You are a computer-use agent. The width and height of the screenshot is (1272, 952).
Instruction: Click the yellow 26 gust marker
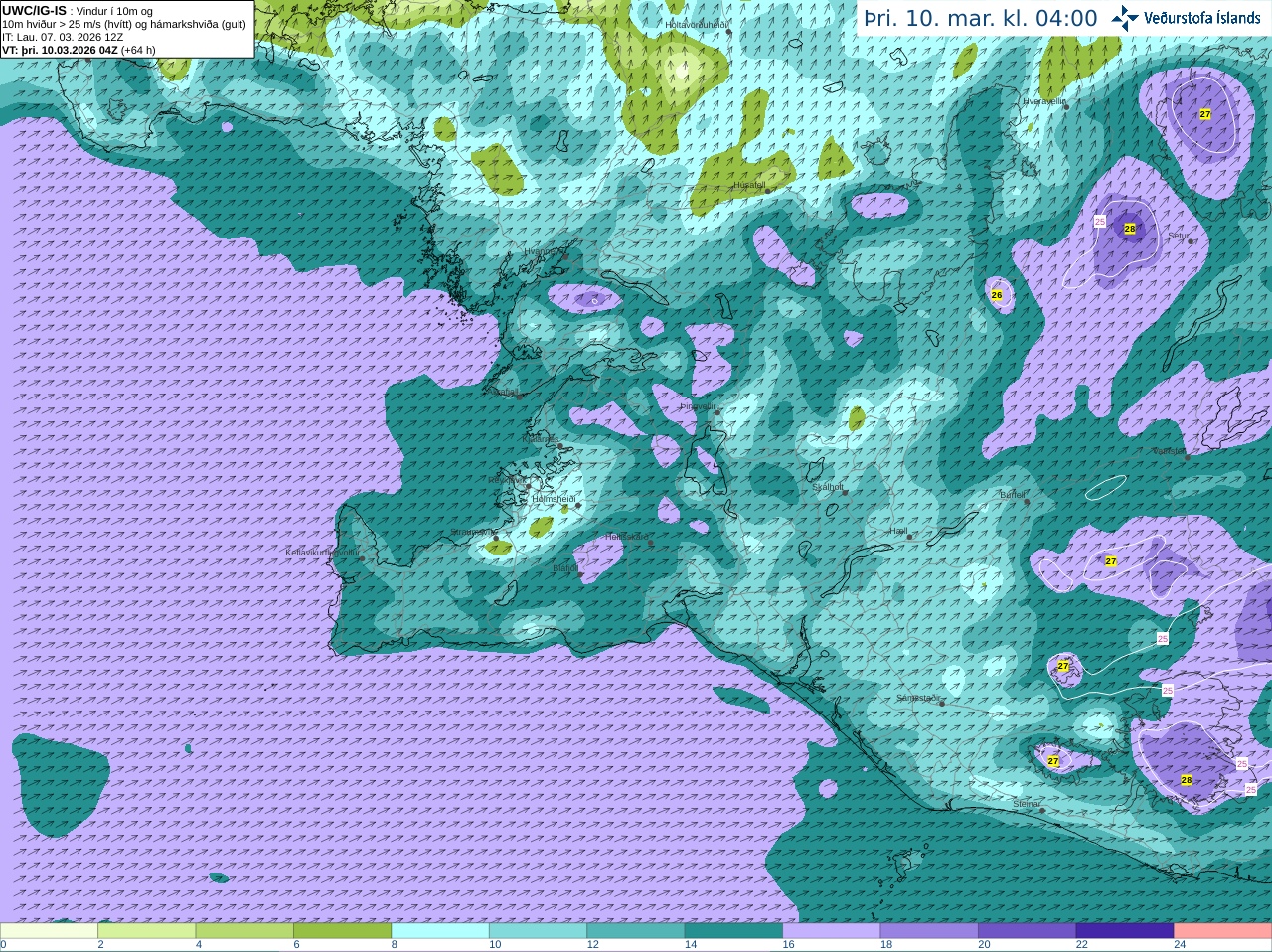pos(997,295)
